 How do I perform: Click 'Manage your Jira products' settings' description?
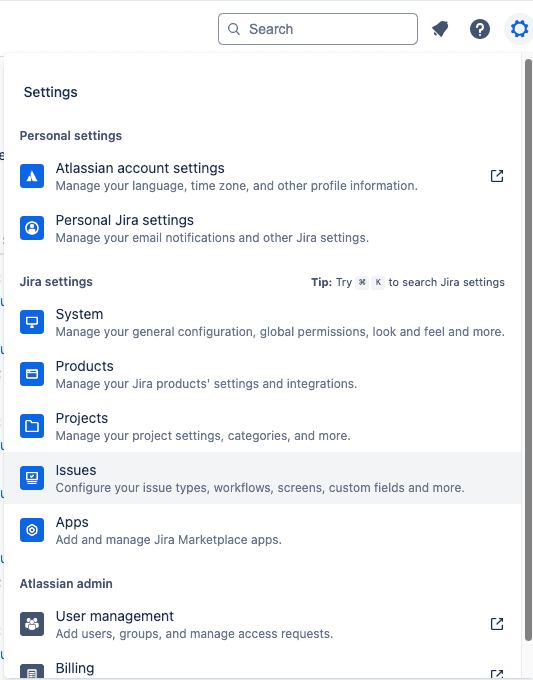pyautogui.click(x=206, y=384)
